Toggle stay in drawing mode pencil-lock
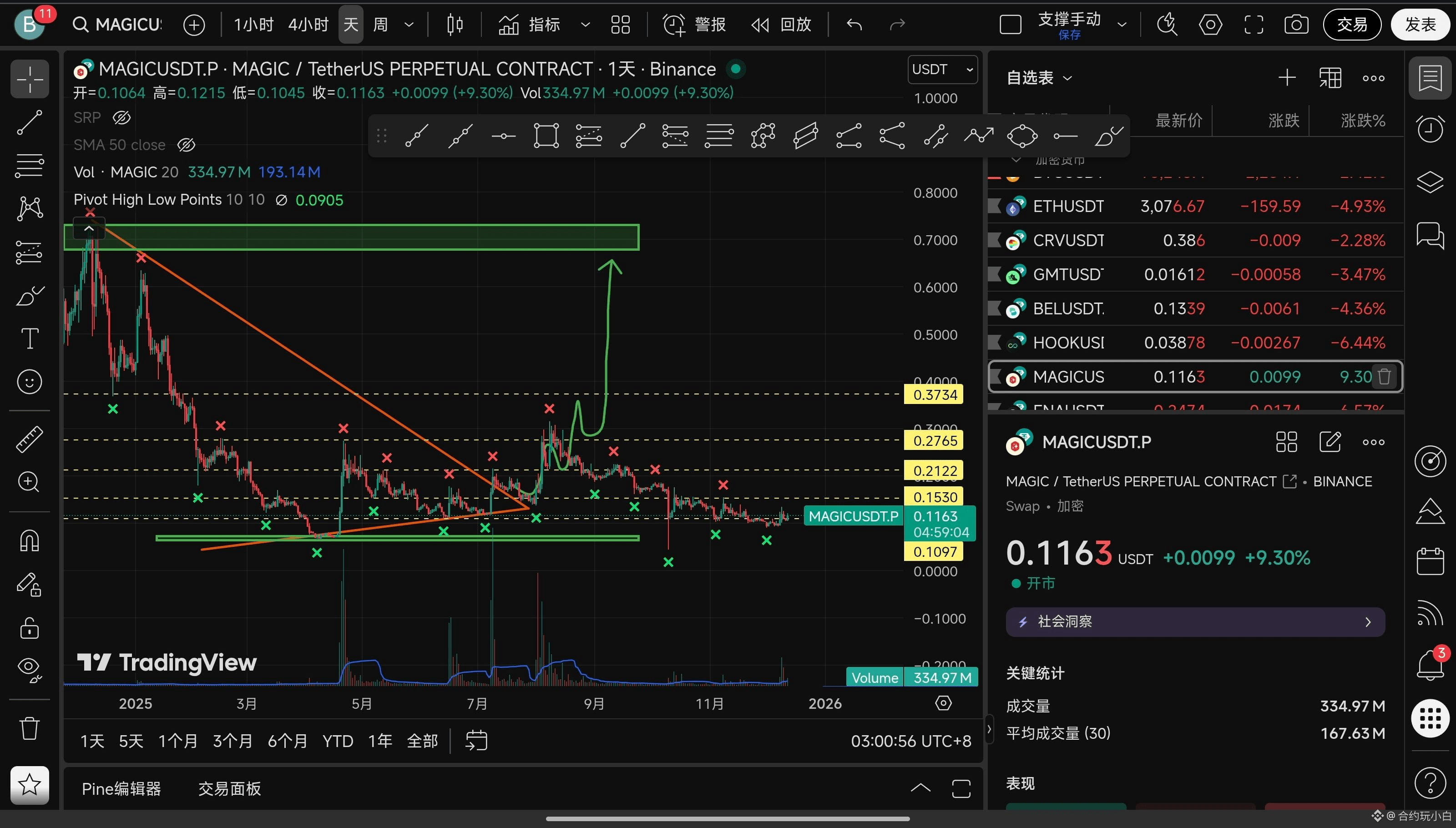This screenshot has height=828, width=1456. pyautogui.click(x=30, y=584)
